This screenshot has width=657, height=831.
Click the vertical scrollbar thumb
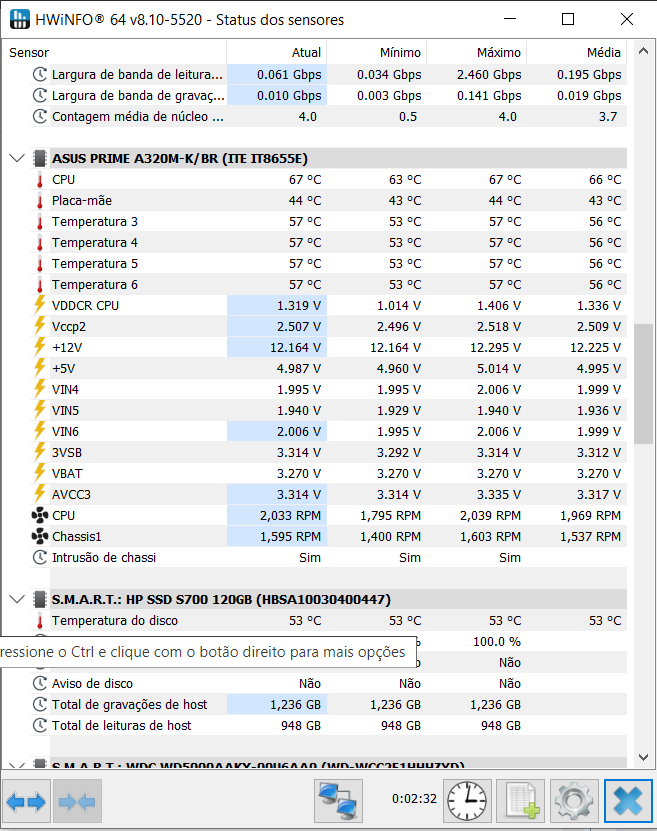[x=643, y=384]
